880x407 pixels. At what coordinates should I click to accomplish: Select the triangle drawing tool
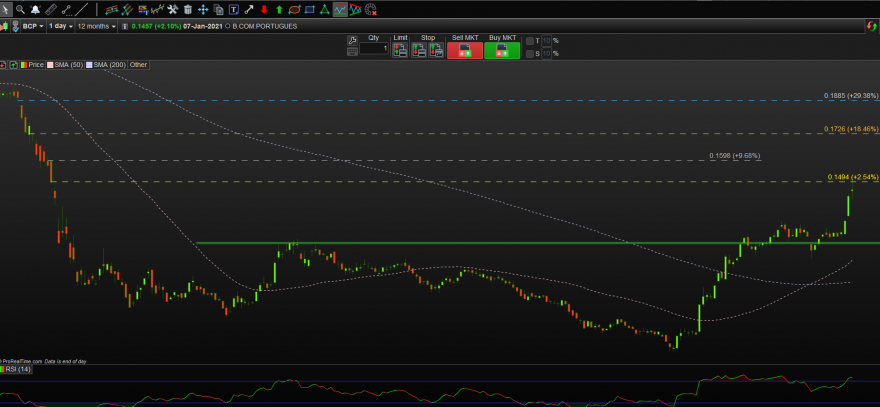tap(324, 9)
